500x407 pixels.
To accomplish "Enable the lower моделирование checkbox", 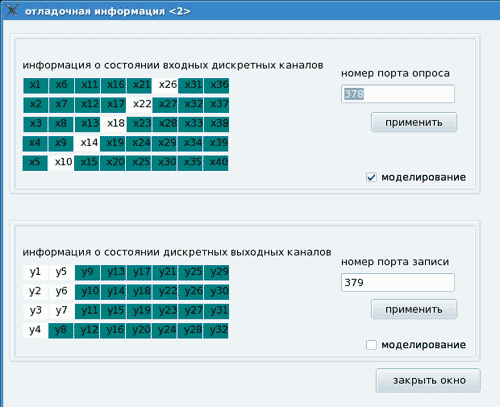I will pos(371,345).
